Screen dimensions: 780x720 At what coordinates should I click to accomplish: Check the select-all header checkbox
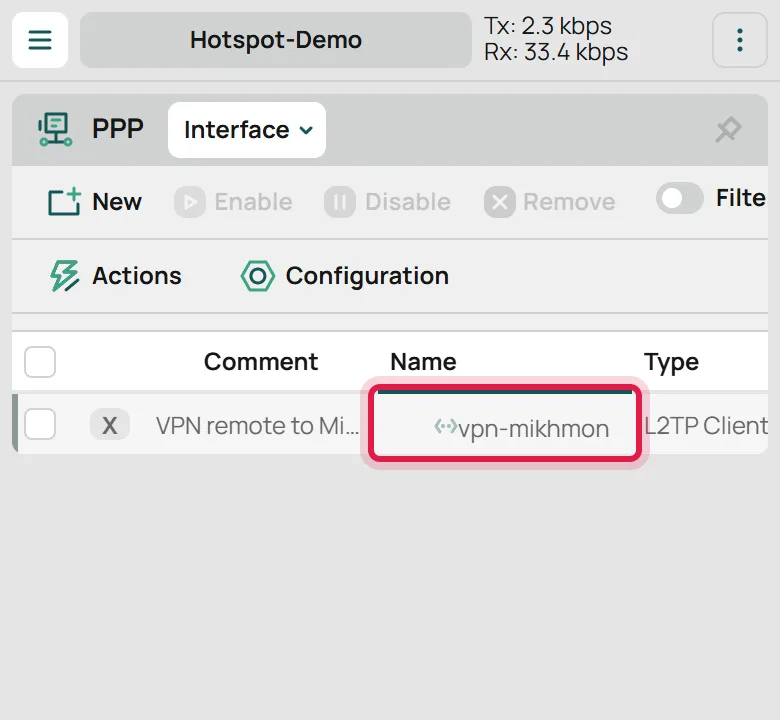40,362
